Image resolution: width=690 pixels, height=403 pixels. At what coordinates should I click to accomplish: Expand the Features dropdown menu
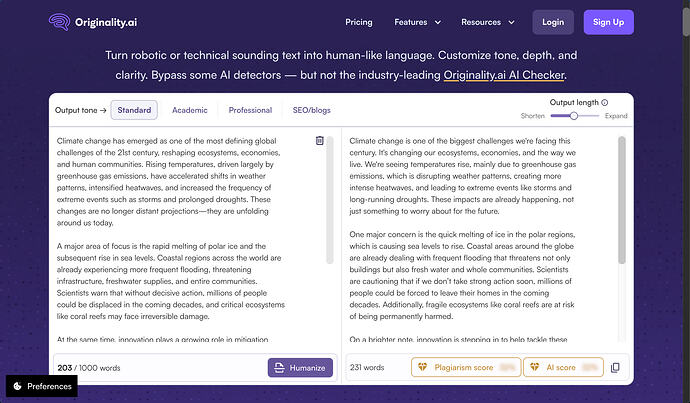[417, 22]
